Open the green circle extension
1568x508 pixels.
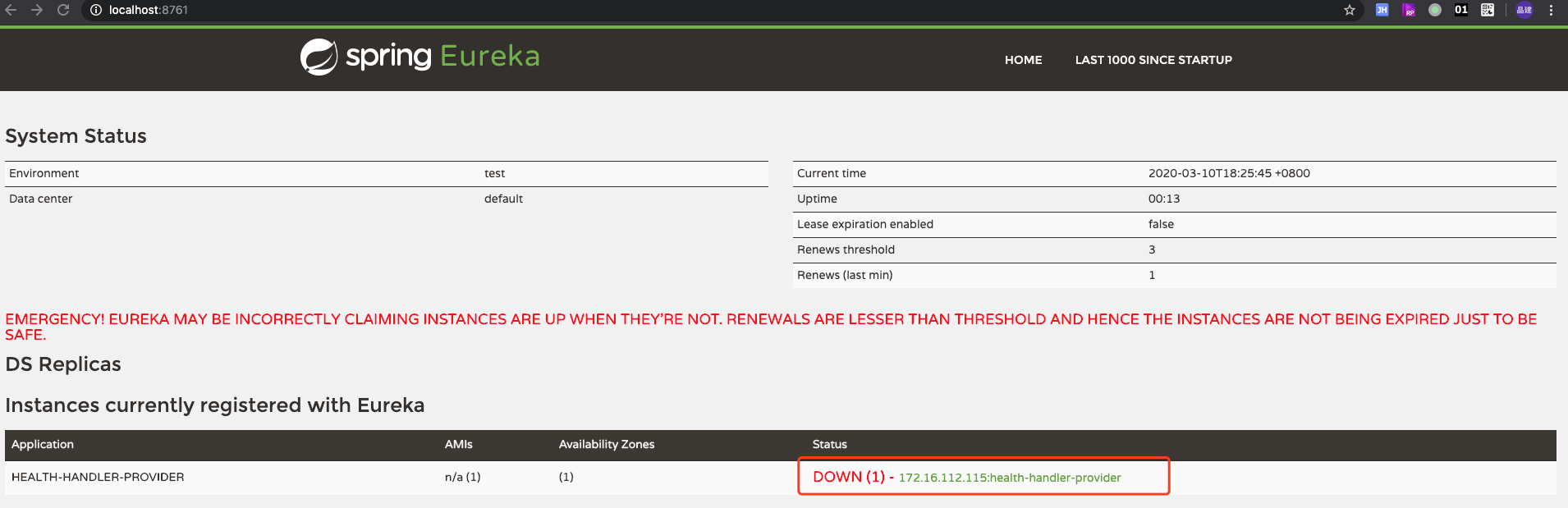click(1435, 10)
